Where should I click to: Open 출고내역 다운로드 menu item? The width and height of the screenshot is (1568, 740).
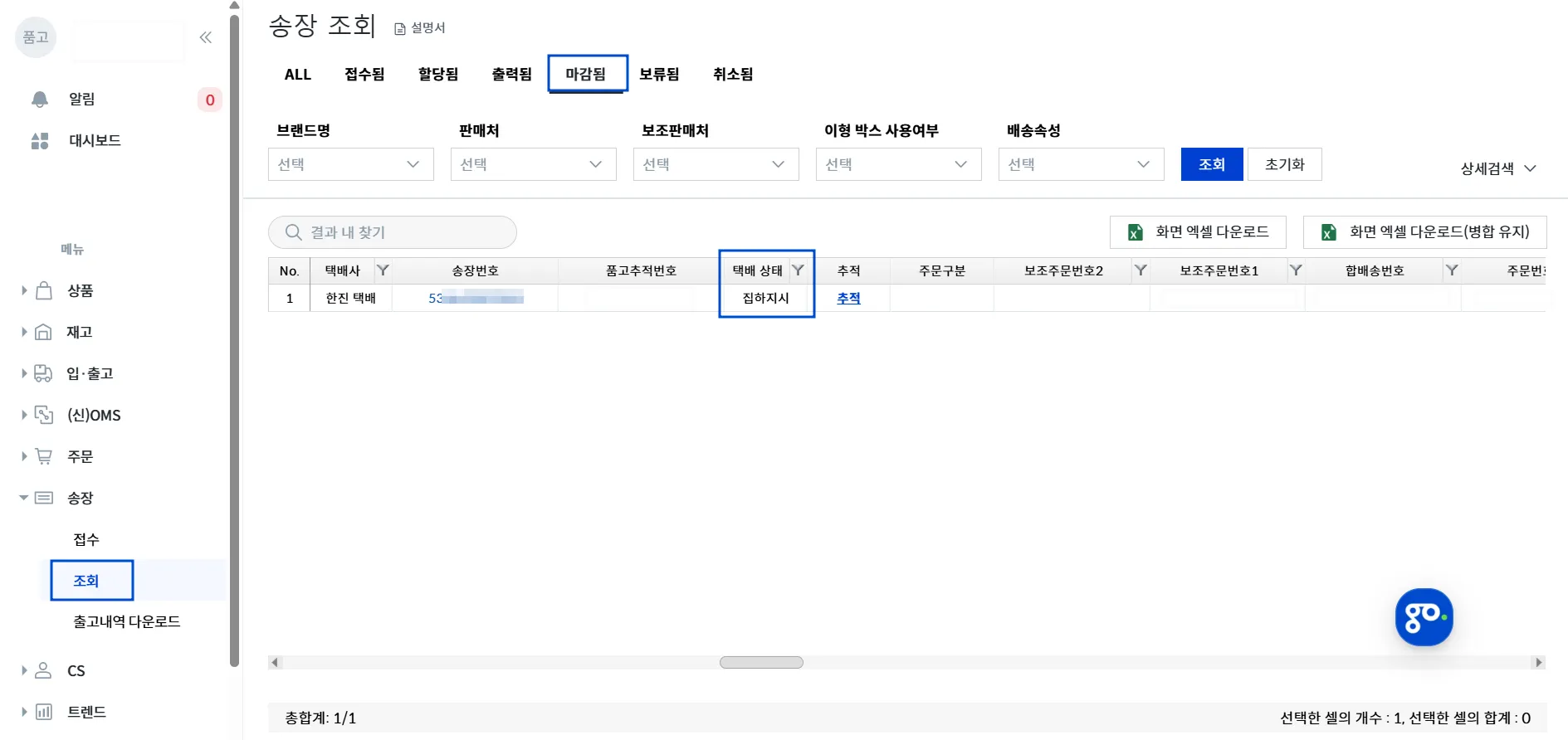(x=127, y=621)
